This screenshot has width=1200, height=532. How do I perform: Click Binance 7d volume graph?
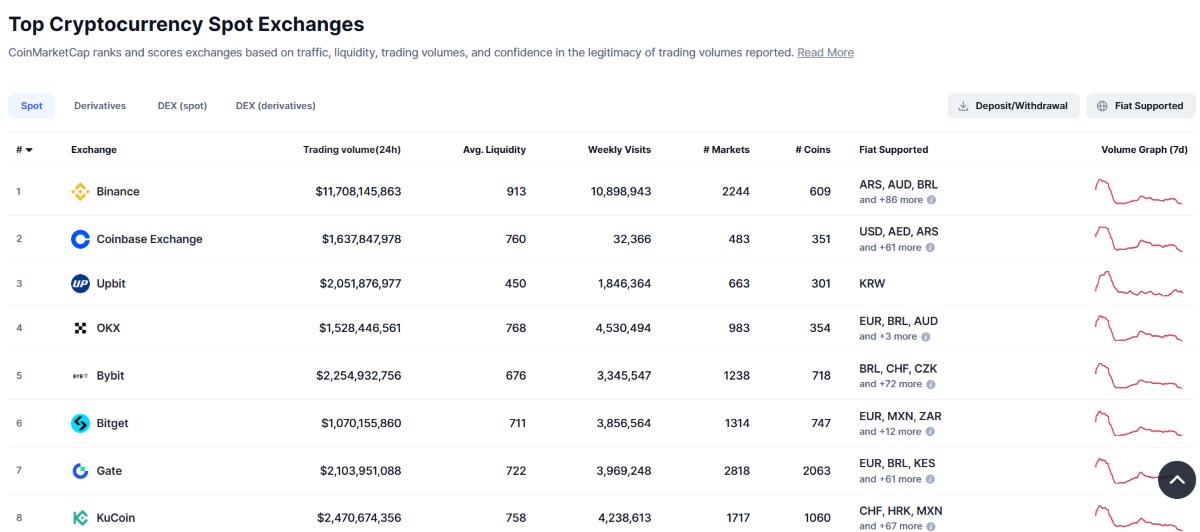[1139, 191]
